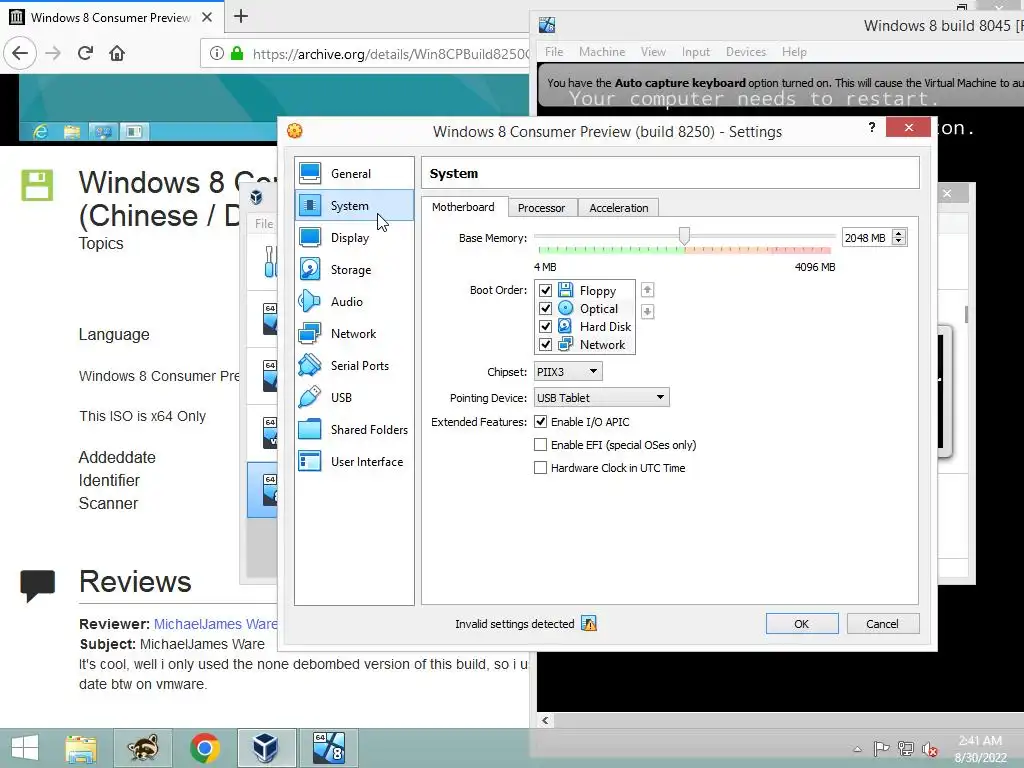Click VM window horizontal scrollbar left arrow
The image size is (1024, 768).
545,720
